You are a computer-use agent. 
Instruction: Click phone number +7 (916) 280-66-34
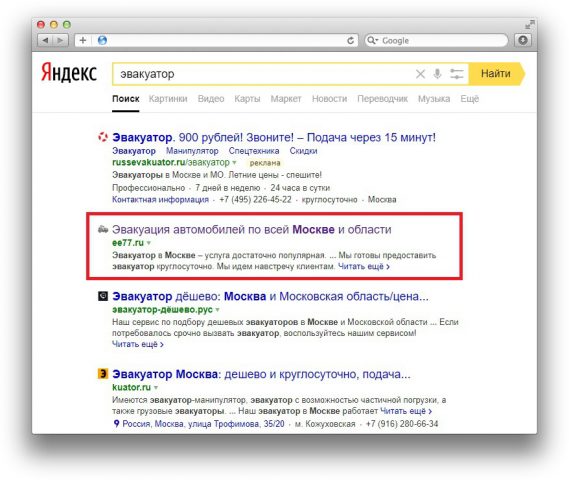pyautogui.click(x=402, y=424)
